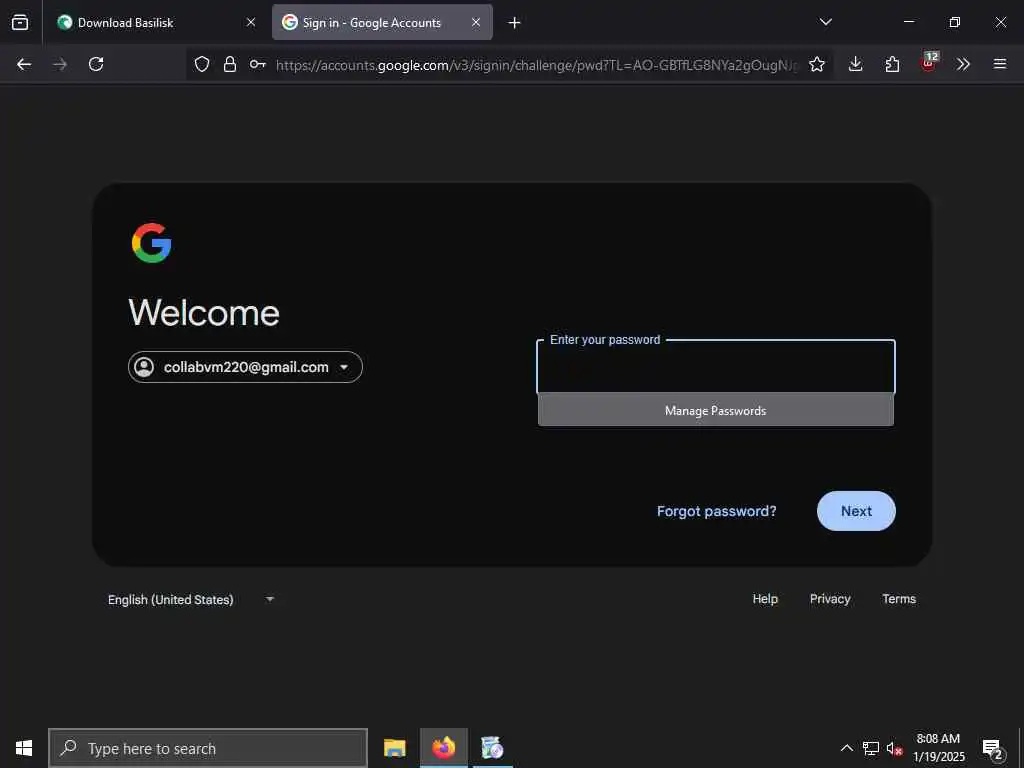Open muted volume tray icon
Screen dimensions: 1024x768
[x=894, y=748]
